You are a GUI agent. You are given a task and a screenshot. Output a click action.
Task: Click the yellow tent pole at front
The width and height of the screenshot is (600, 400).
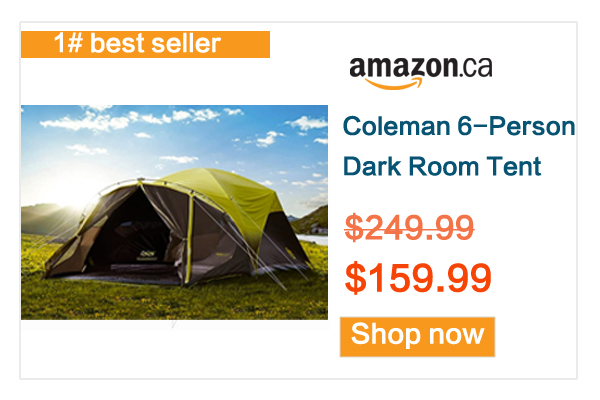tap(189, 239)
